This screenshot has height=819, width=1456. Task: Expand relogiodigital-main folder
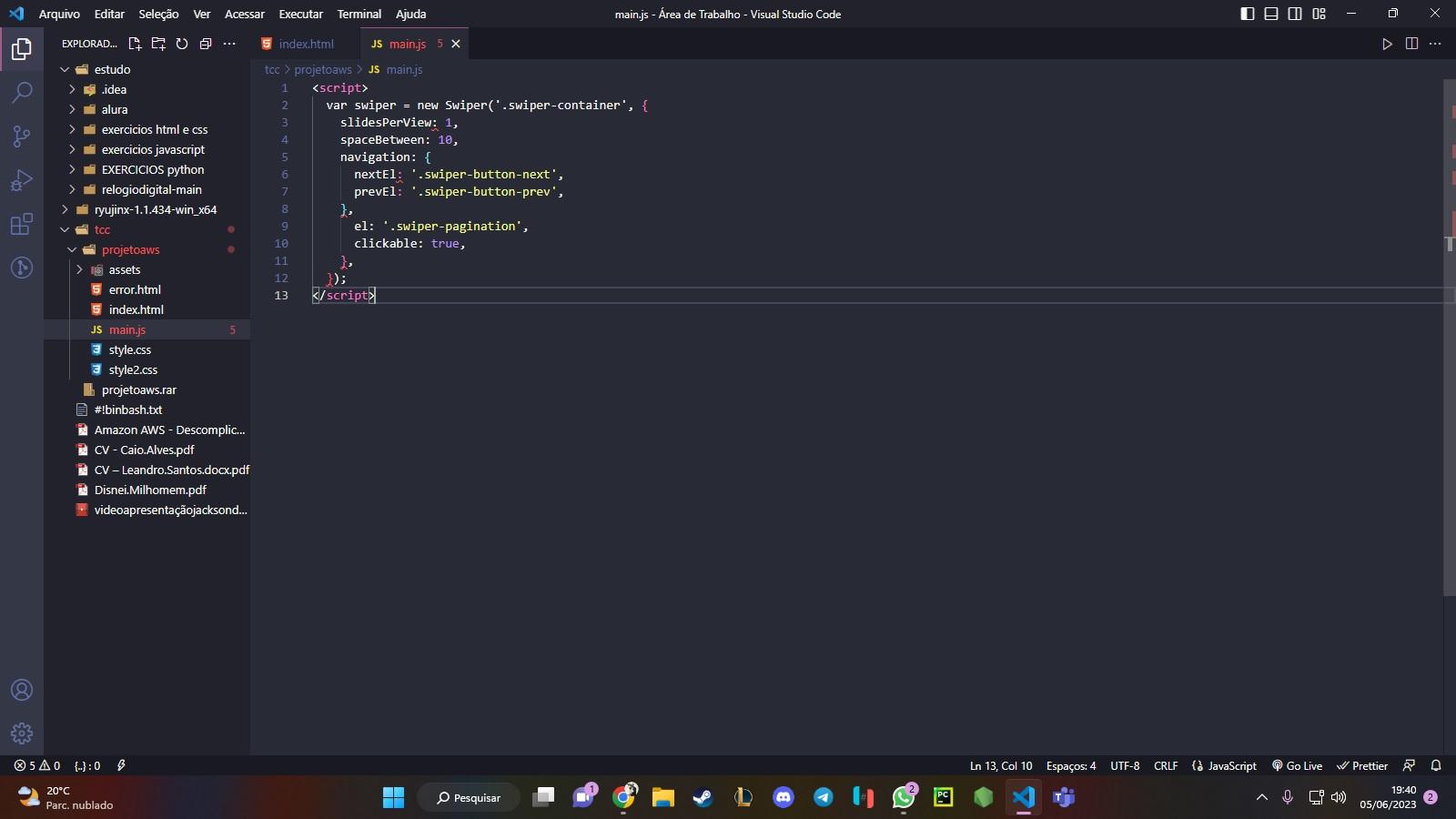pyautogui.click(x=151, y=189)
